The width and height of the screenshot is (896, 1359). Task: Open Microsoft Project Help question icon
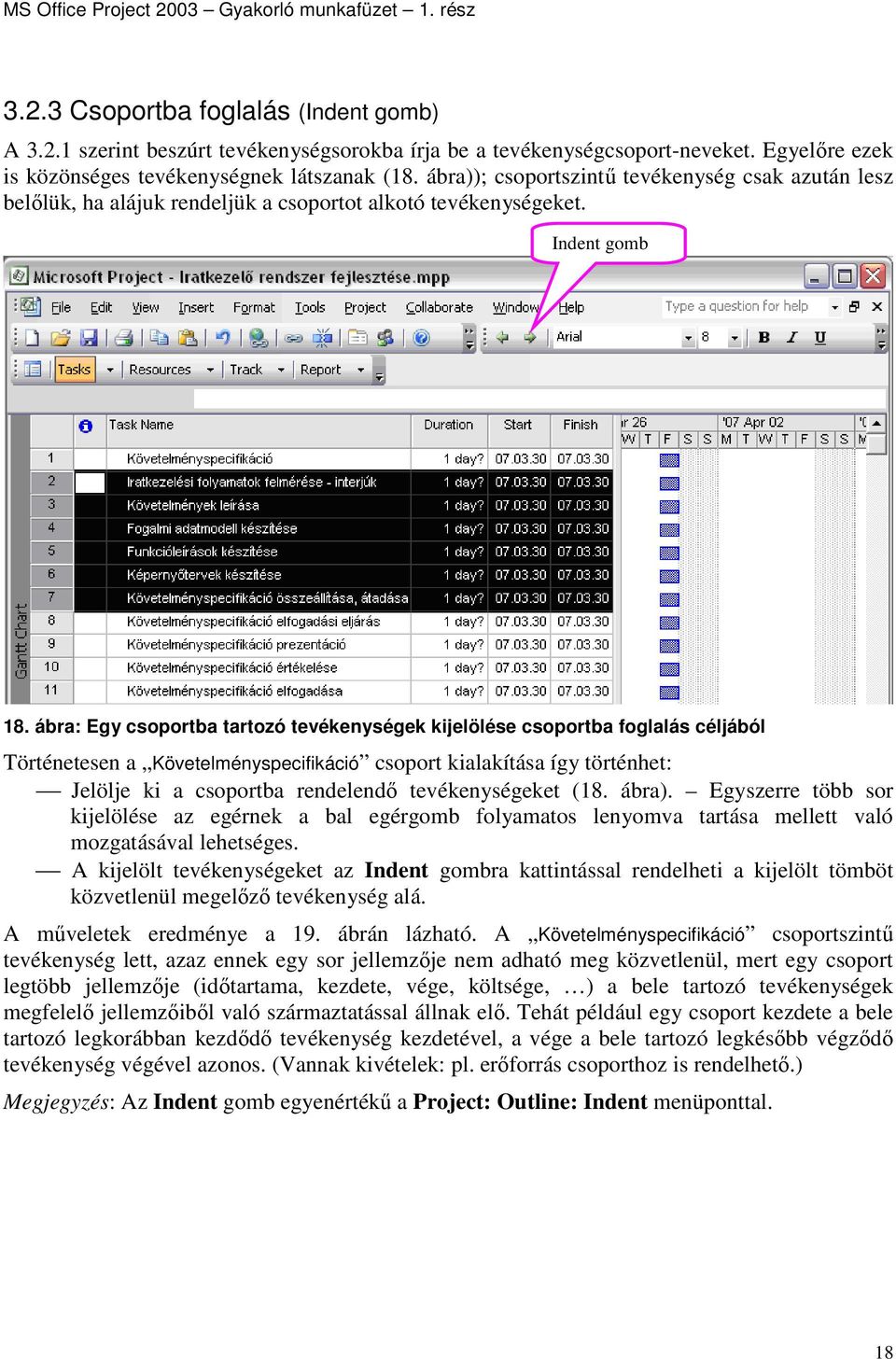421,338
